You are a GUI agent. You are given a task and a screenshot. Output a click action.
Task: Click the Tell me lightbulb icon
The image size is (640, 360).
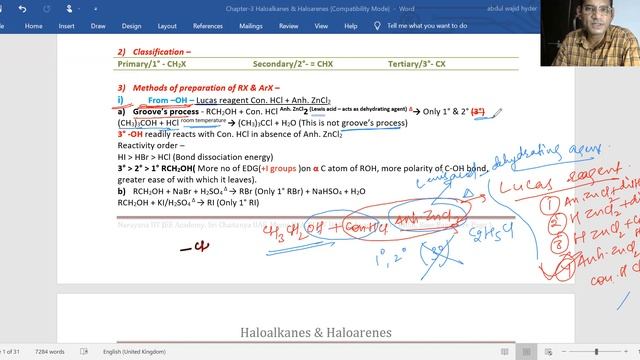coord(377,26)
